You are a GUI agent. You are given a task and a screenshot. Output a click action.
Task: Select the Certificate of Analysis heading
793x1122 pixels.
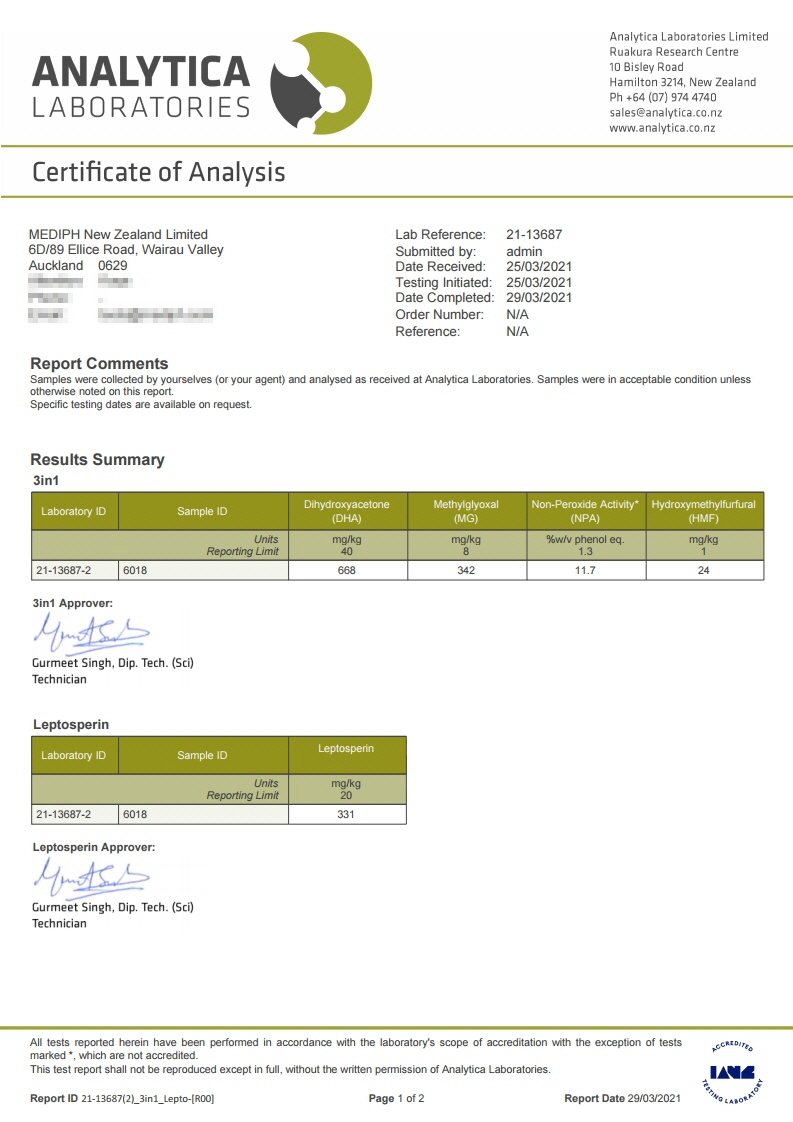click(x=159, y=172)
